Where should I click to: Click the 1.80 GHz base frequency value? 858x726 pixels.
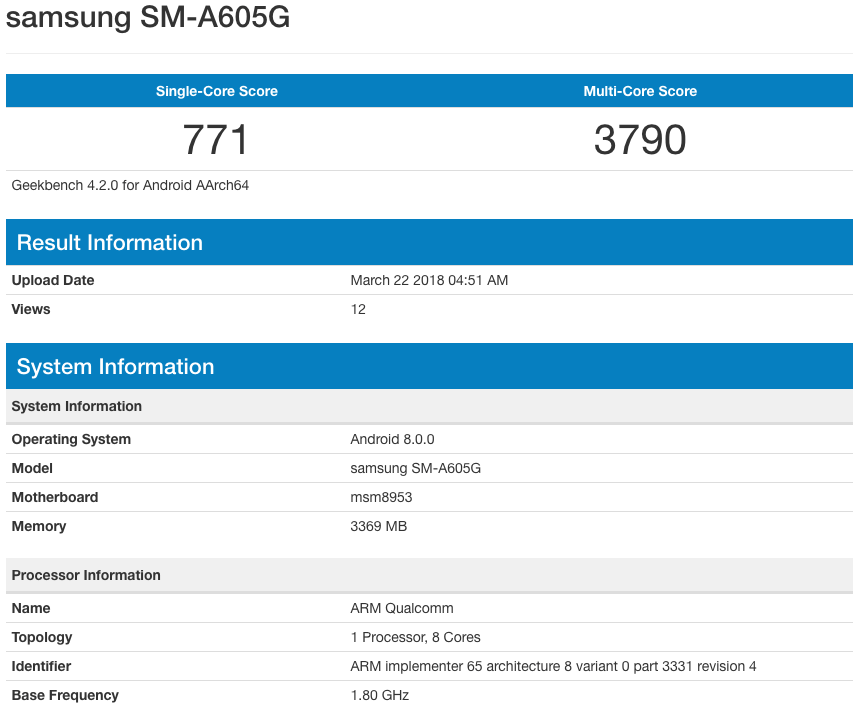[379, 695]
